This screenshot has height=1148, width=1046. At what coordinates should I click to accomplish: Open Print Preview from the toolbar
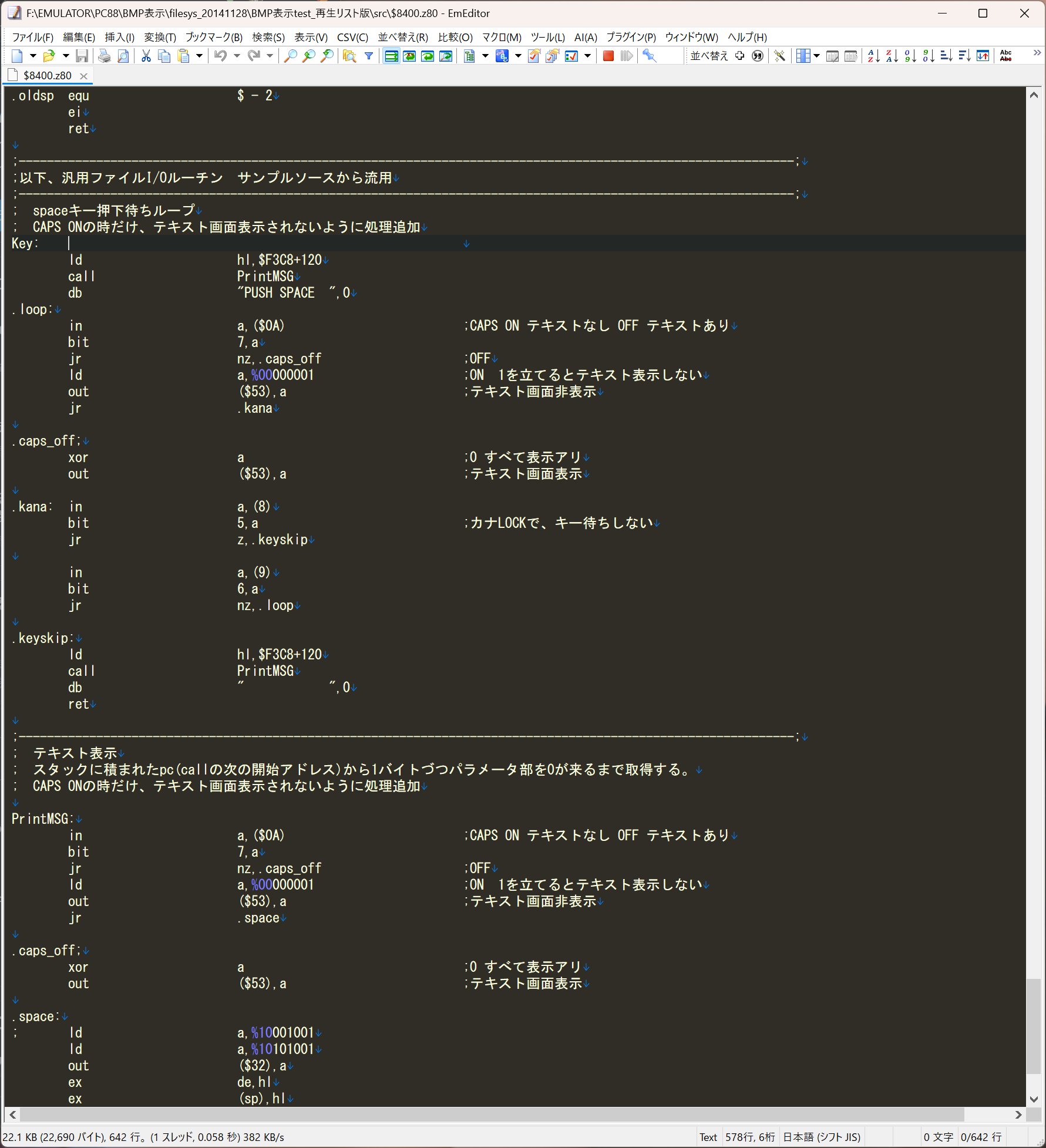123,56
